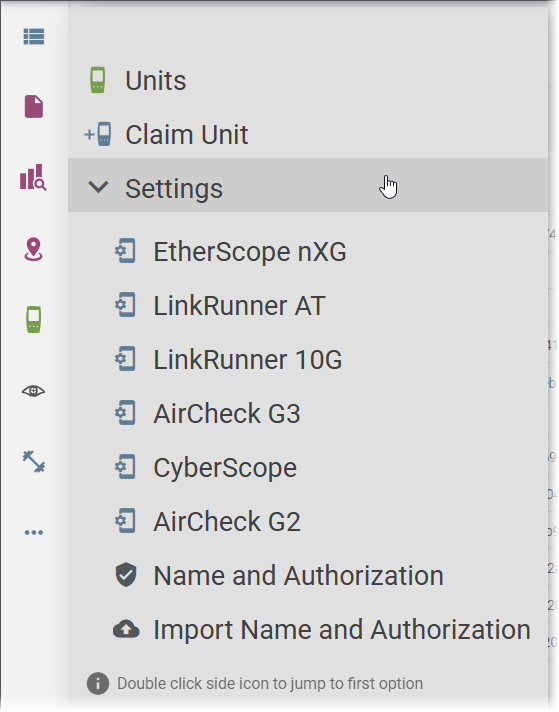The height and width of the screenshot is (712, 559).
Task: Click the settings icon beside EtherScope nXG
Action: coord(125,251)
